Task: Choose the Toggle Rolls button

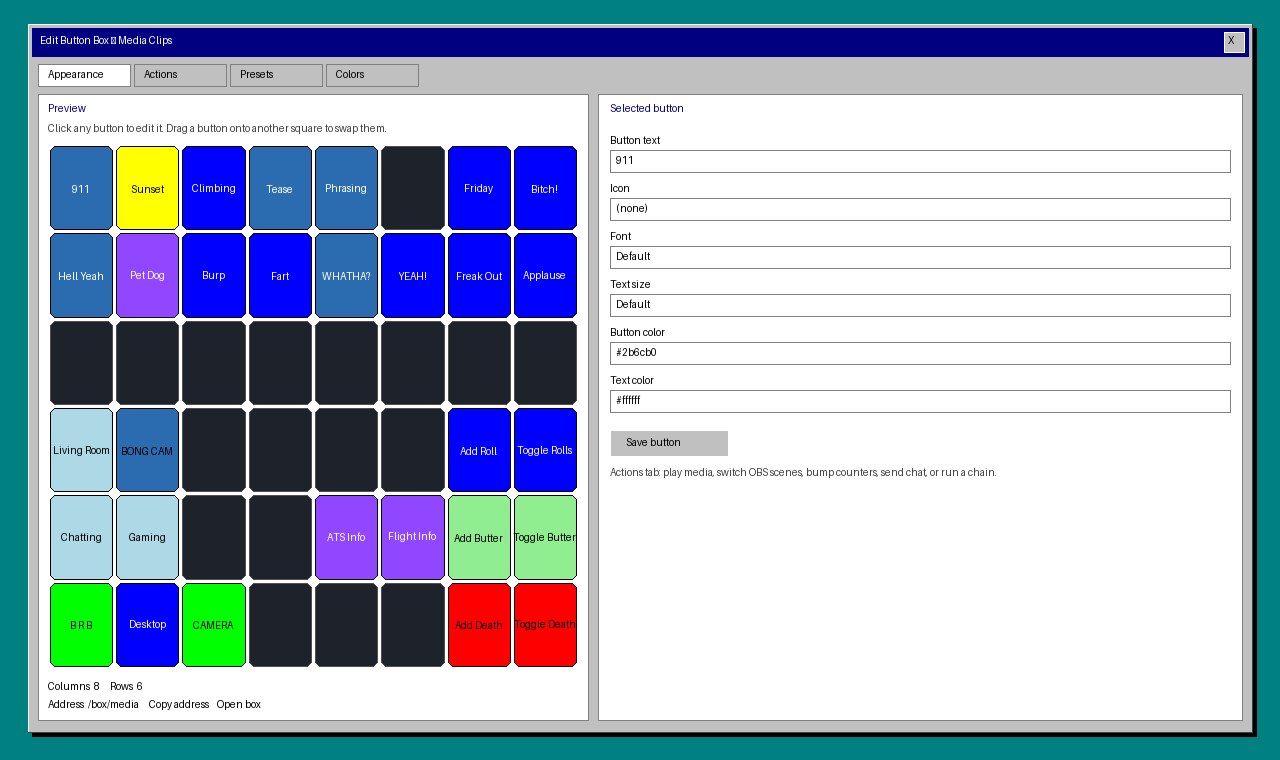Action: coord(545,450)
